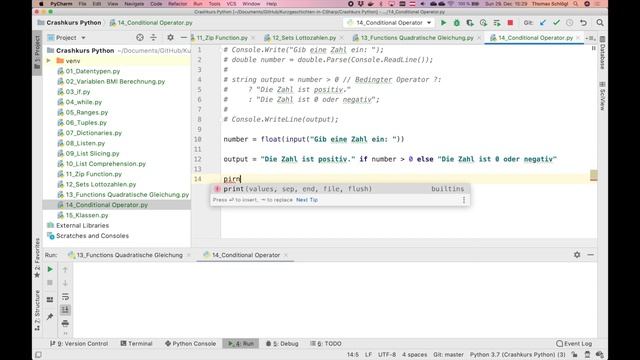This screenshot has height=360, width=640.
Task: Select 13_Functions Quadratische Gleichung run tab
Action: click(129, 255)
